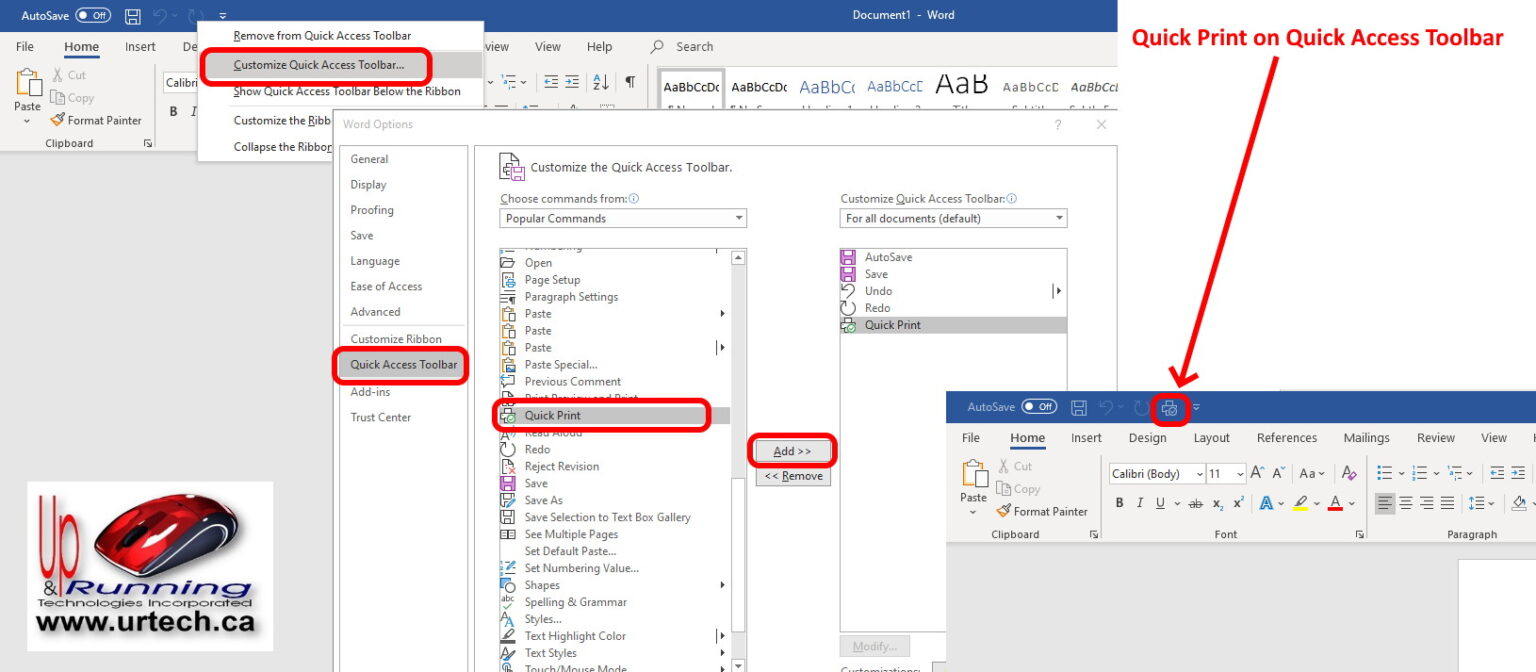Switch to the Insert ribbon tab

[x=140, y=46]
